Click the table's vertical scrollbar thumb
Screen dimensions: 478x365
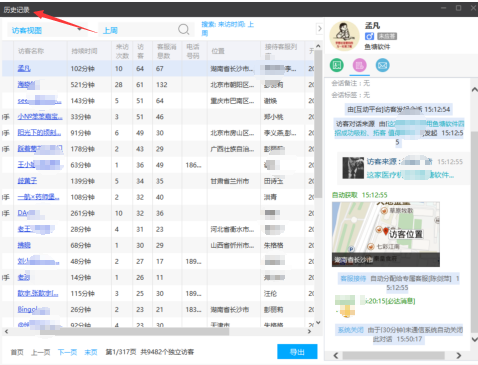point(318,124)
